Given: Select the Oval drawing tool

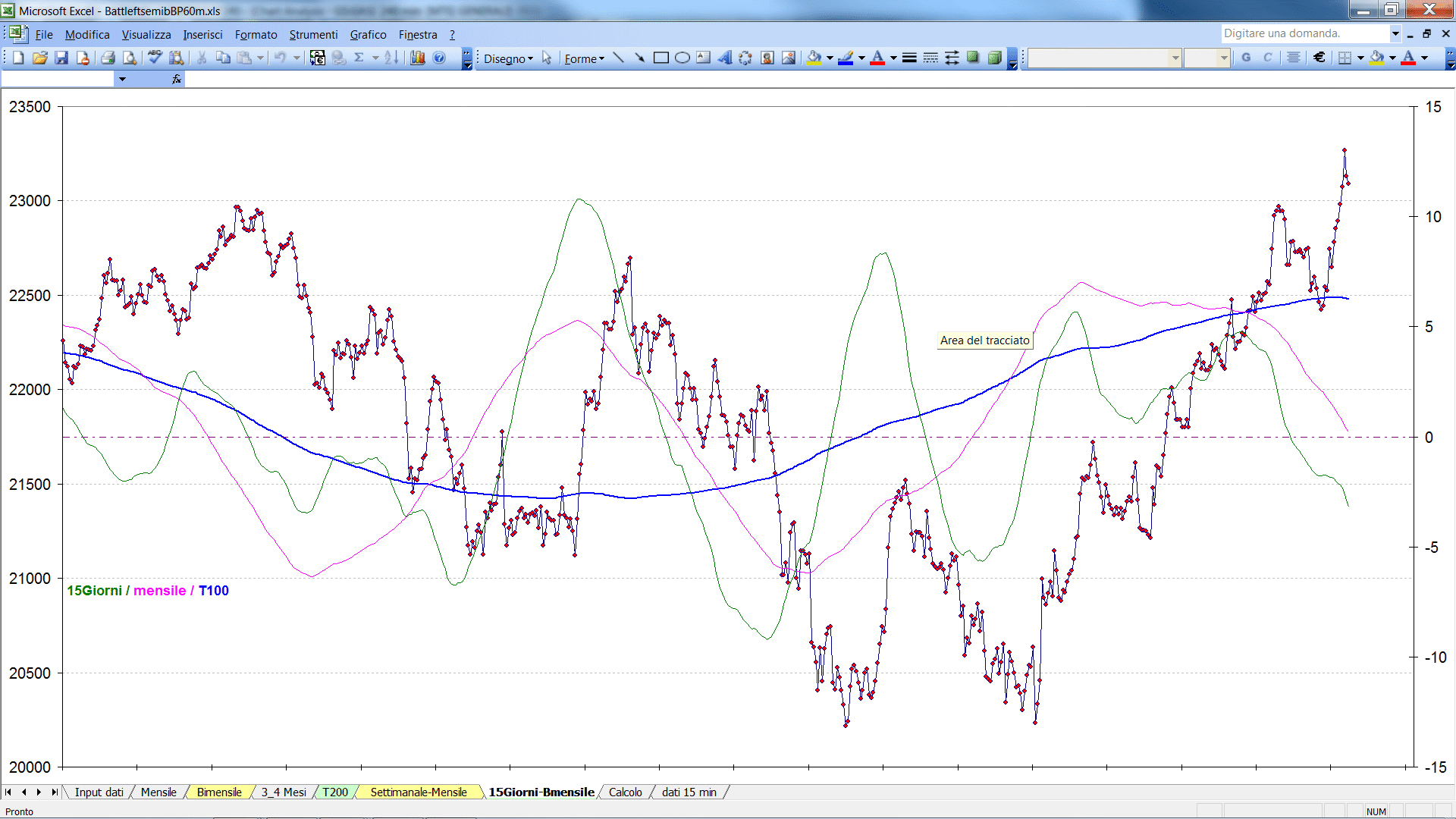Looking at the screenshot, I should (682, 58).
